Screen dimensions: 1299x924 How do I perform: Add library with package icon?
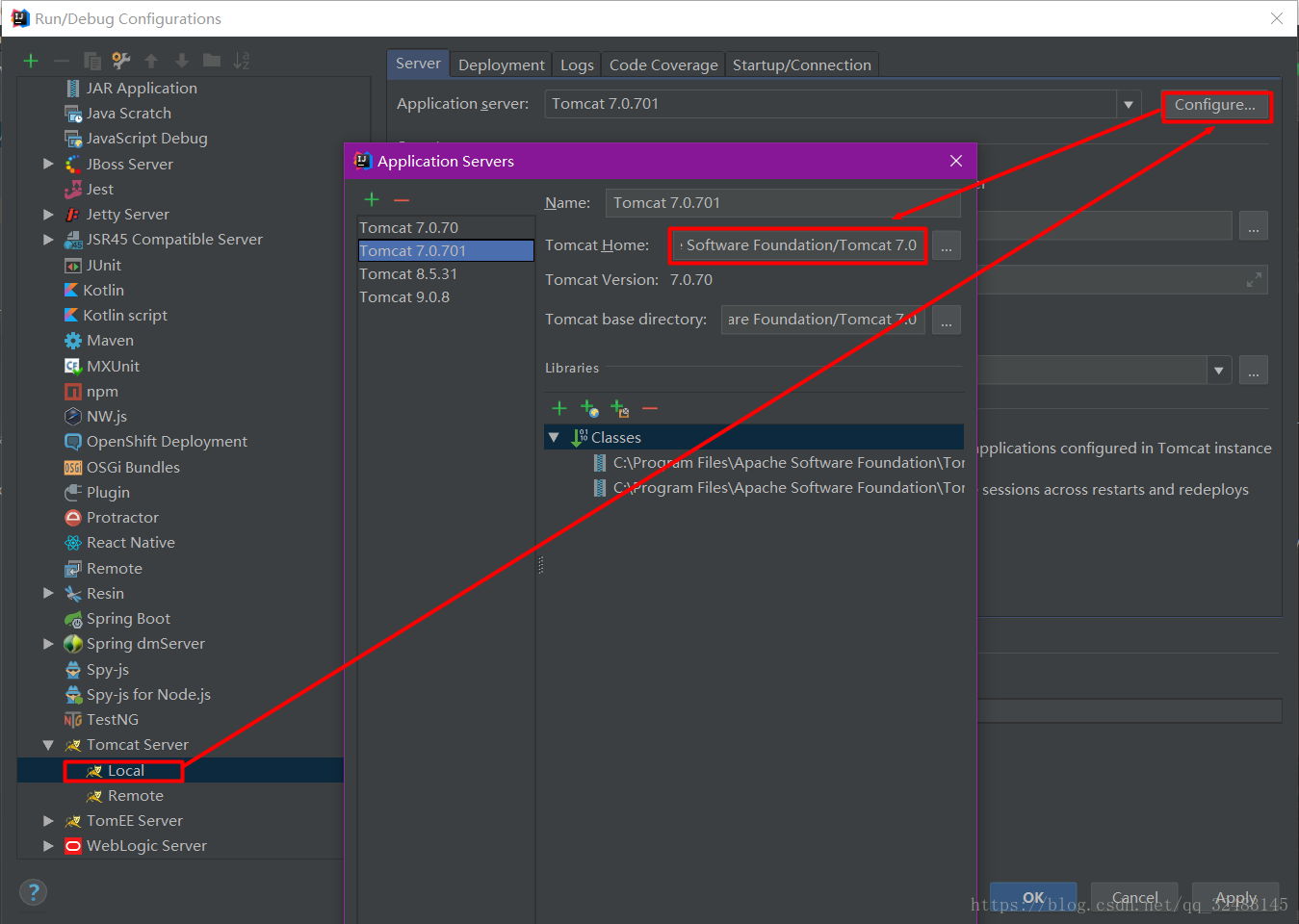(x=620, y=408)
